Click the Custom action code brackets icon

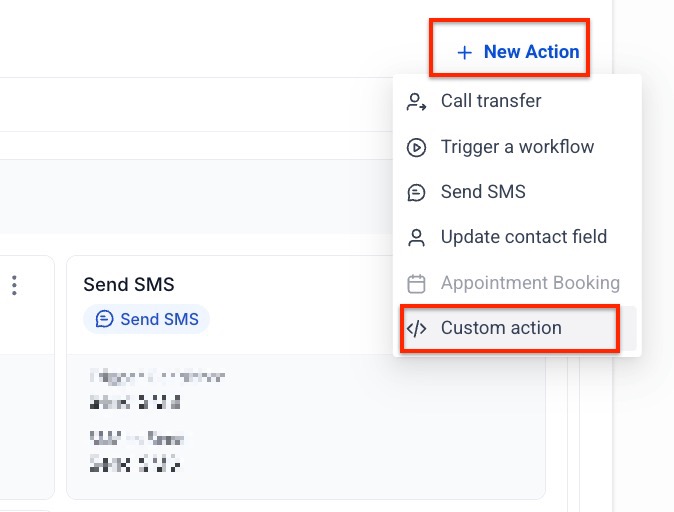(x=417, y=328)
